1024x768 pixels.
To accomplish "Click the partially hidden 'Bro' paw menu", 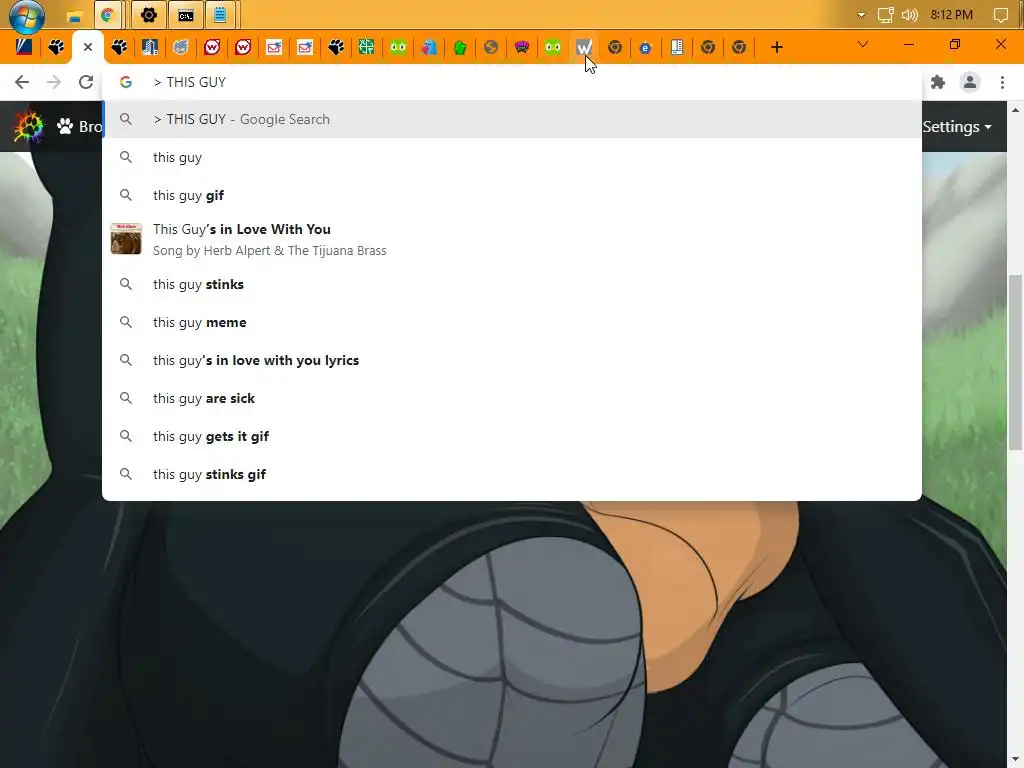I will pos(79,127).
